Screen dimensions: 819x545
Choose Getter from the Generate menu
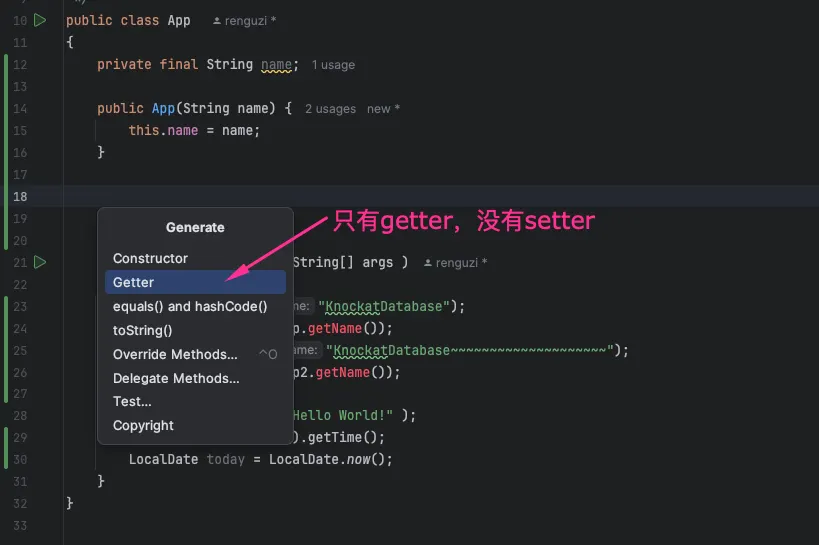133,282
